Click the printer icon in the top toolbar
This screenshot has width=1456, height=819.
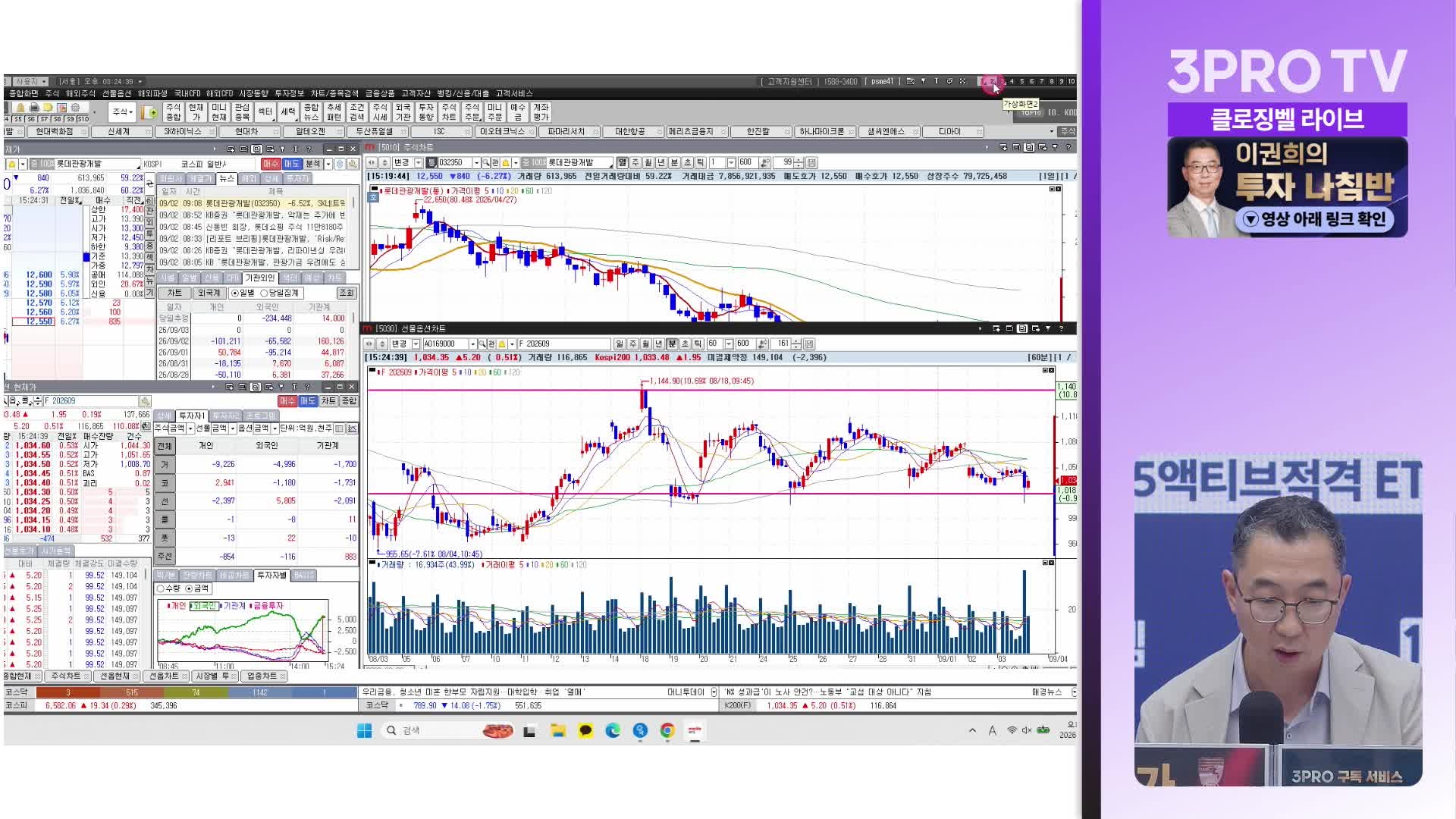[x=35, y=108]
